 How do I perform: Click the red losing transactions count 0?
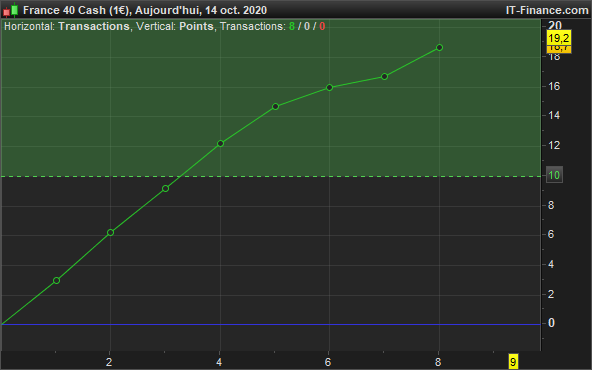322,26
